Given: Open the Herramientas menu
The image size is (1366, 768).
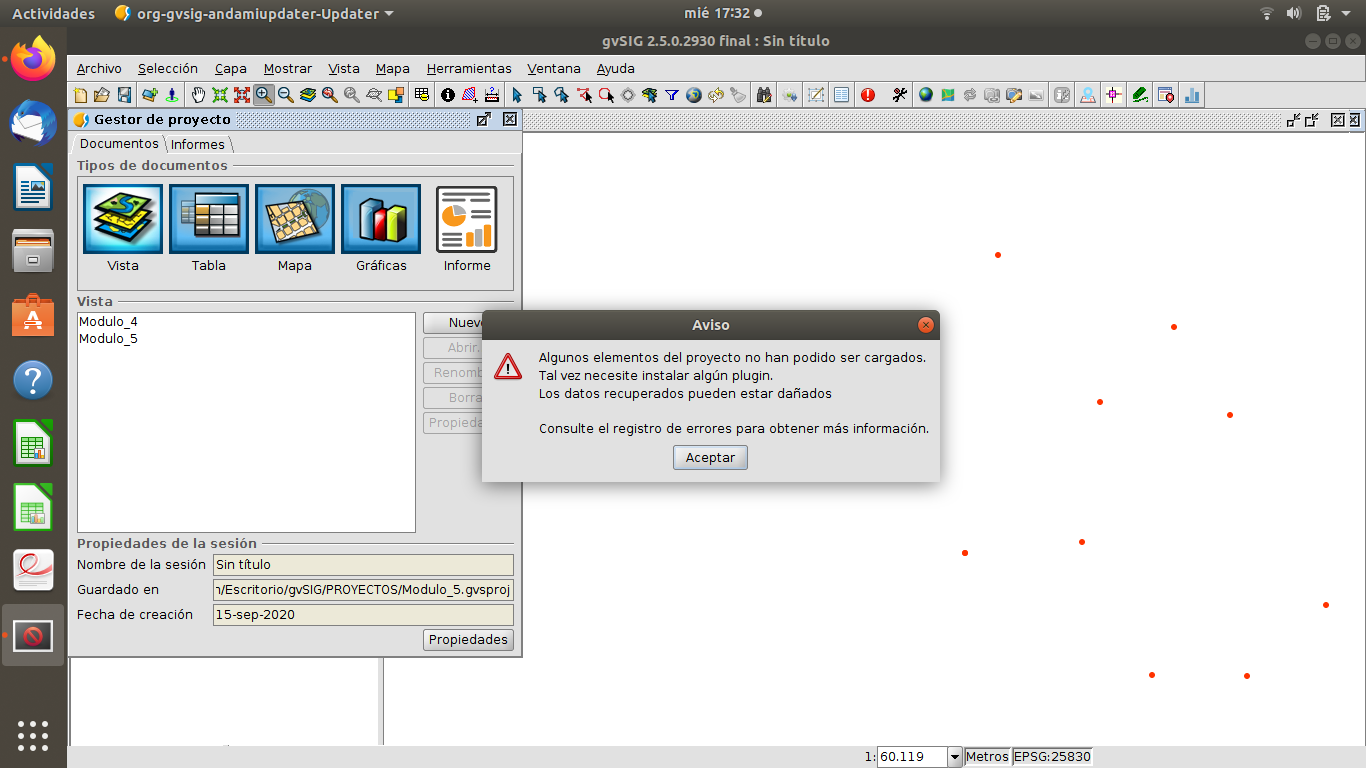Looking at the screenshot, I should (x=469, y=69).
